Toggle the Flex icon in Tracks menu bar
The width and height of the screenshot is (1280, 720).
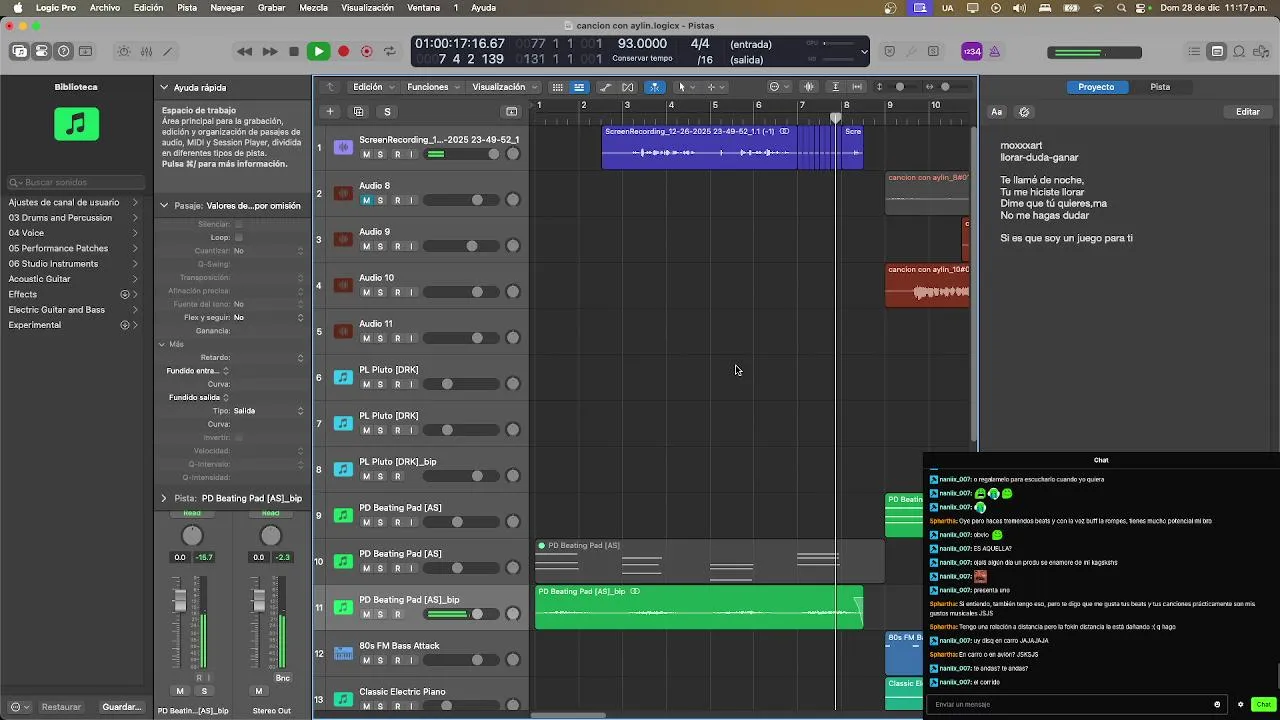628,87
